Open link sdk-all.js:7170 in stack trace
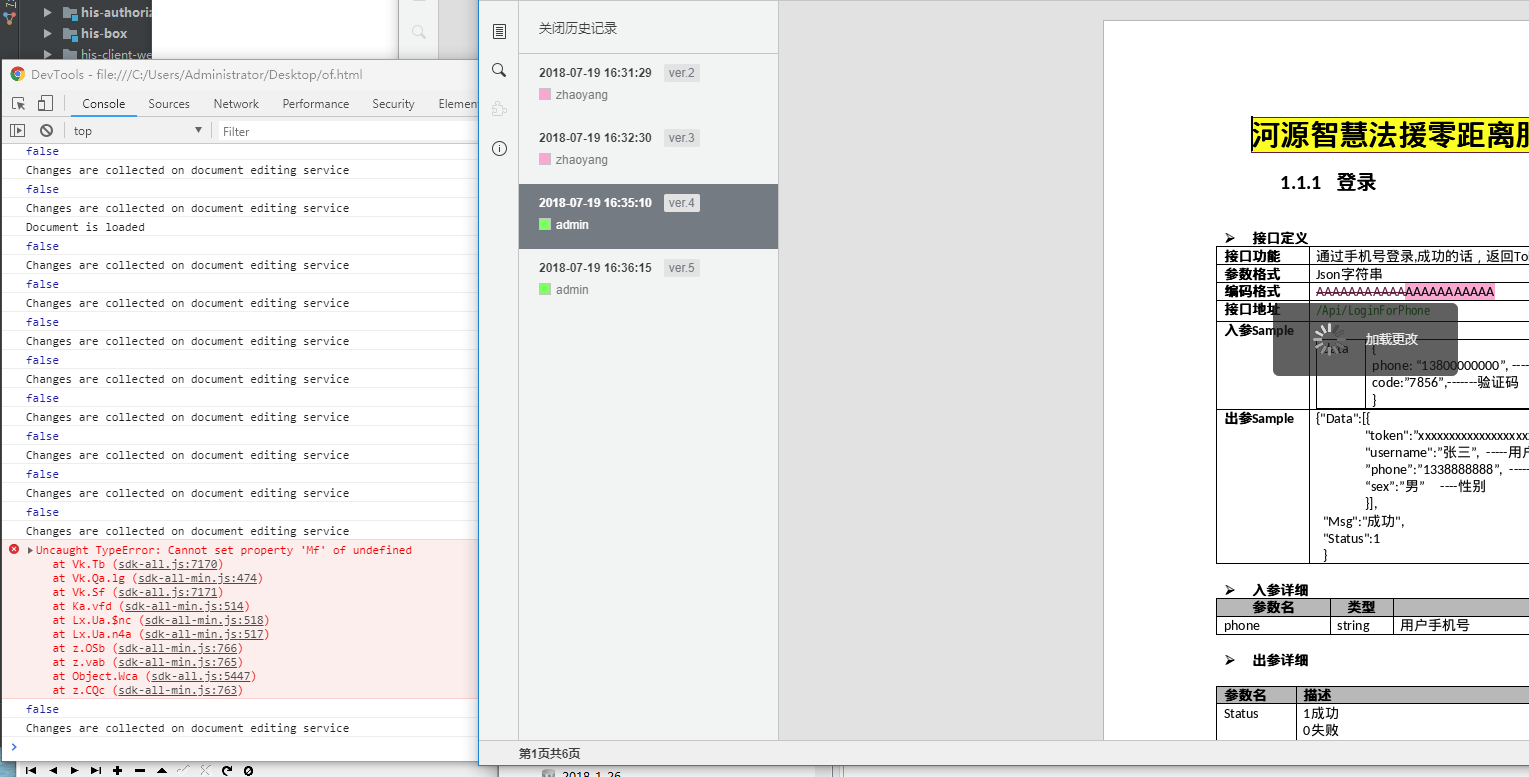The height and width of the screenshot is (777, 1529). click(170, 564)
